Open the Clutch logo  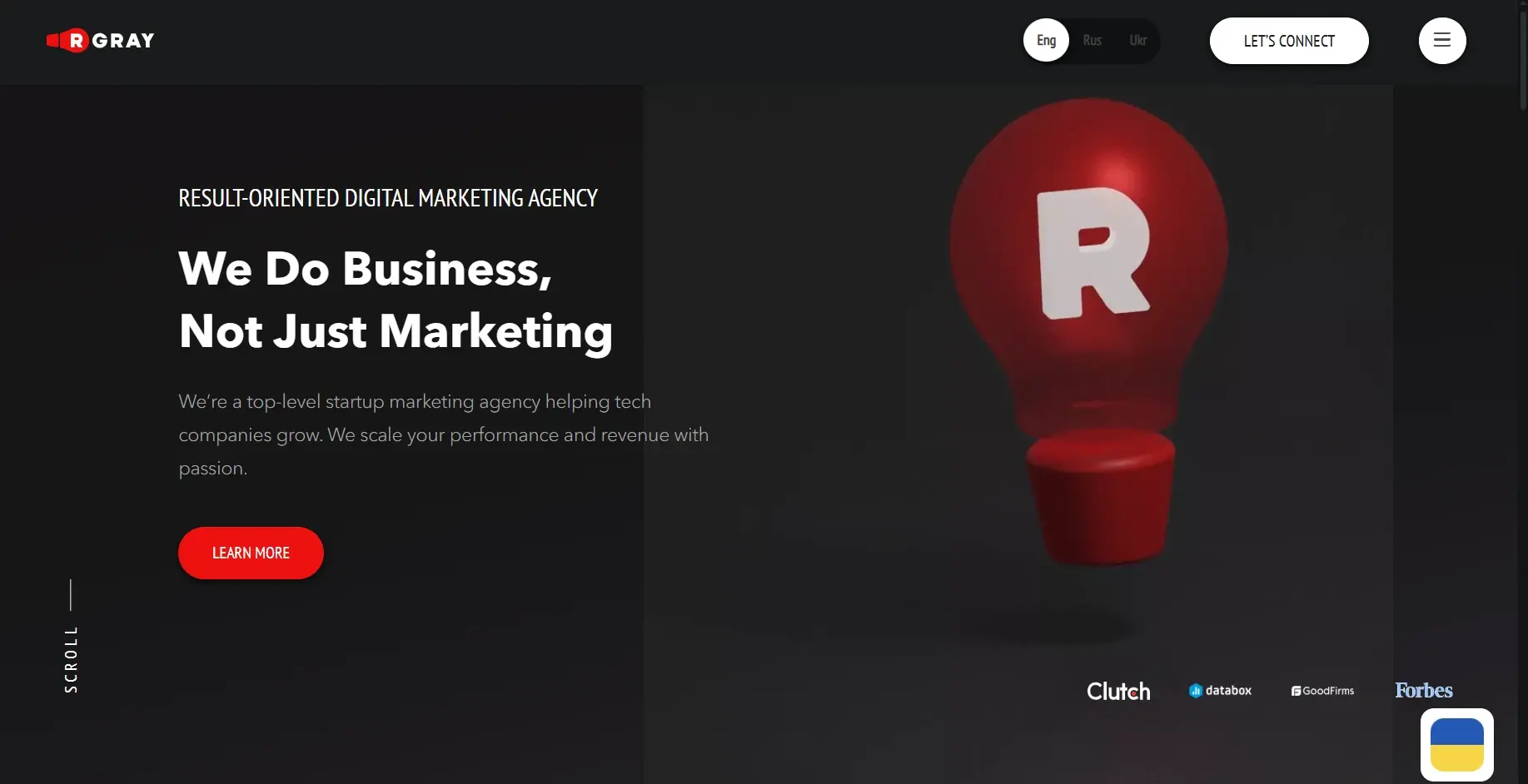tap(1118, 691)
